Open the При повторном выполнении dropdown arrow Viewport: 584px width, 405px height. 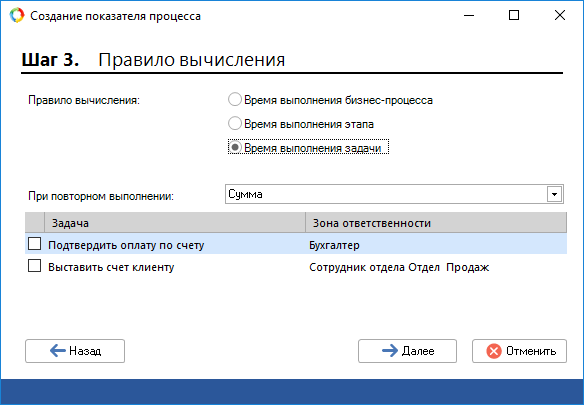[554, 194]
